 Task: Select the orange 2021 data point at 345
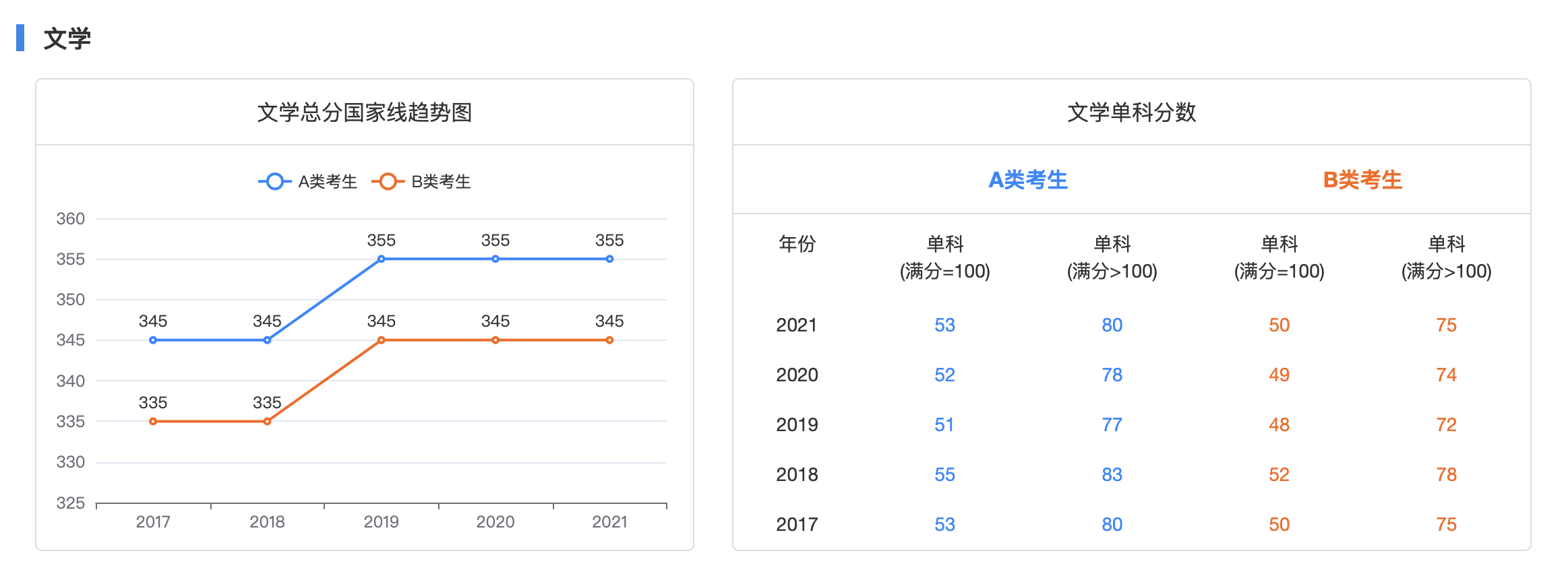pyautogui.click(x=609, y=340)
